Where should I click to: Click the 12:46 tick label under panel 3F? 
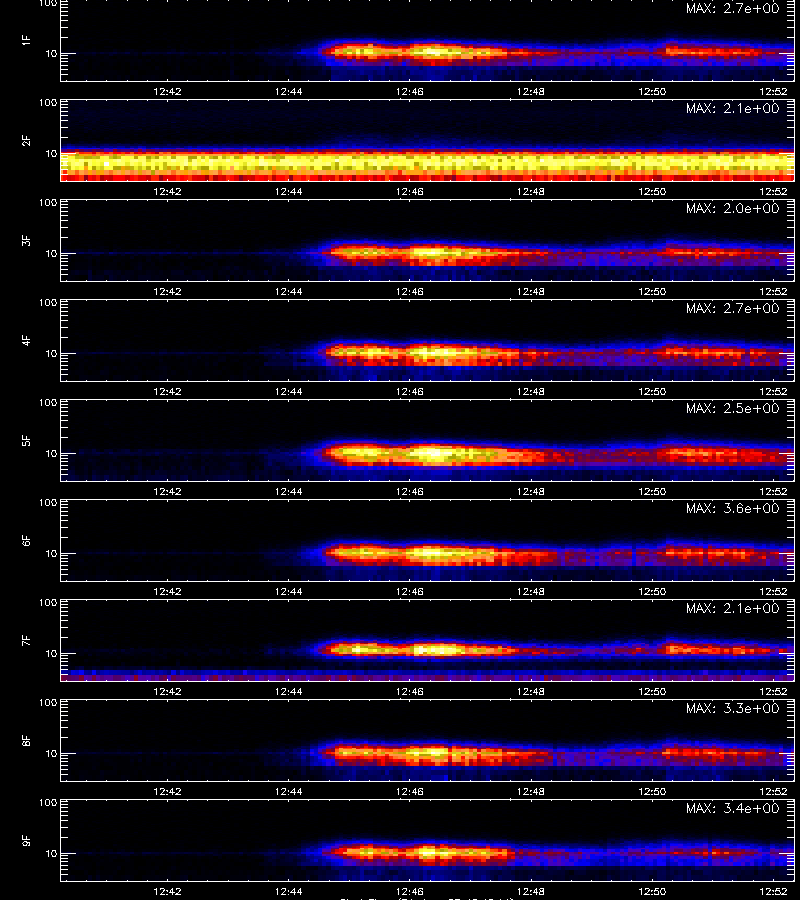tap(410, 291)
